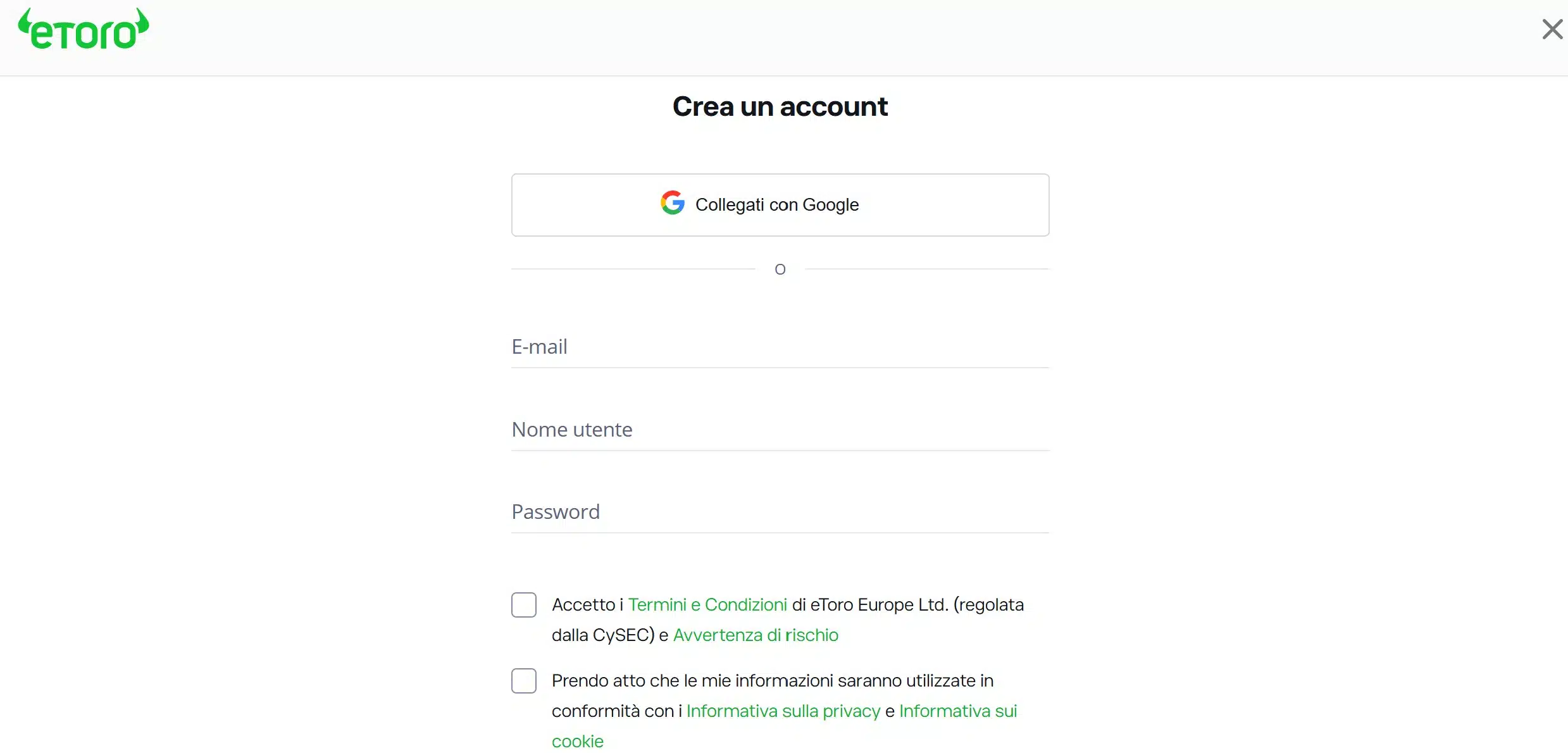Check the privacy acknowledgment checkbox

tap(524, 681)
